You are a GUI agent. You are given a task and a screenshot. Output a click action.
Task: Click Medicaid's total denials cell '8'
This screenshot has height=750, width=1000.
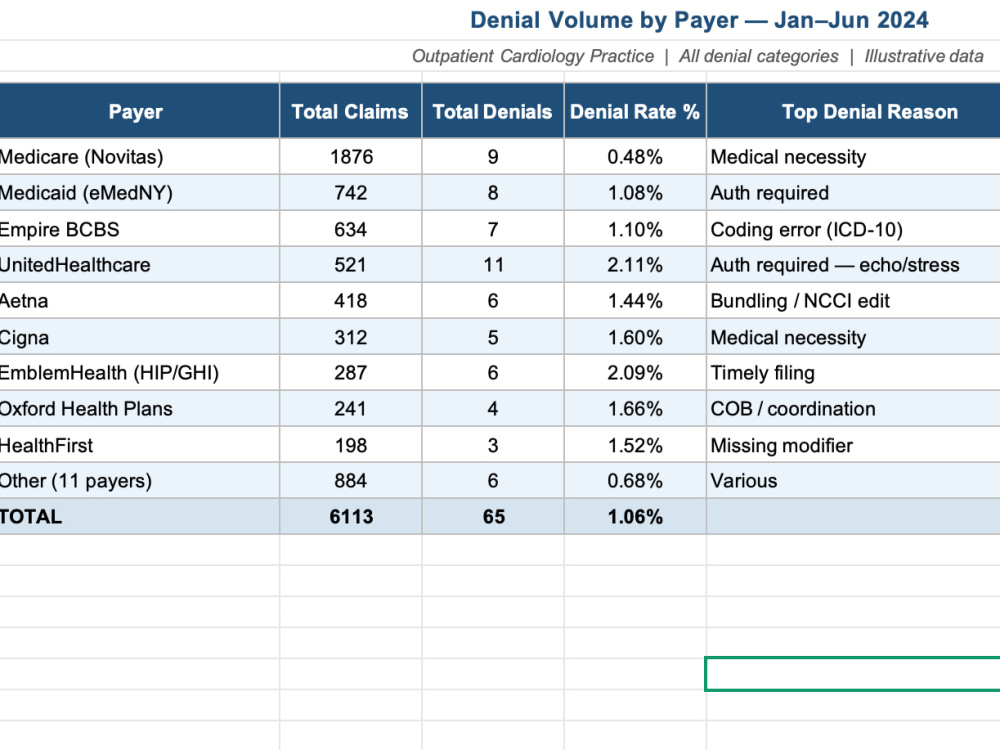(492, 193)
